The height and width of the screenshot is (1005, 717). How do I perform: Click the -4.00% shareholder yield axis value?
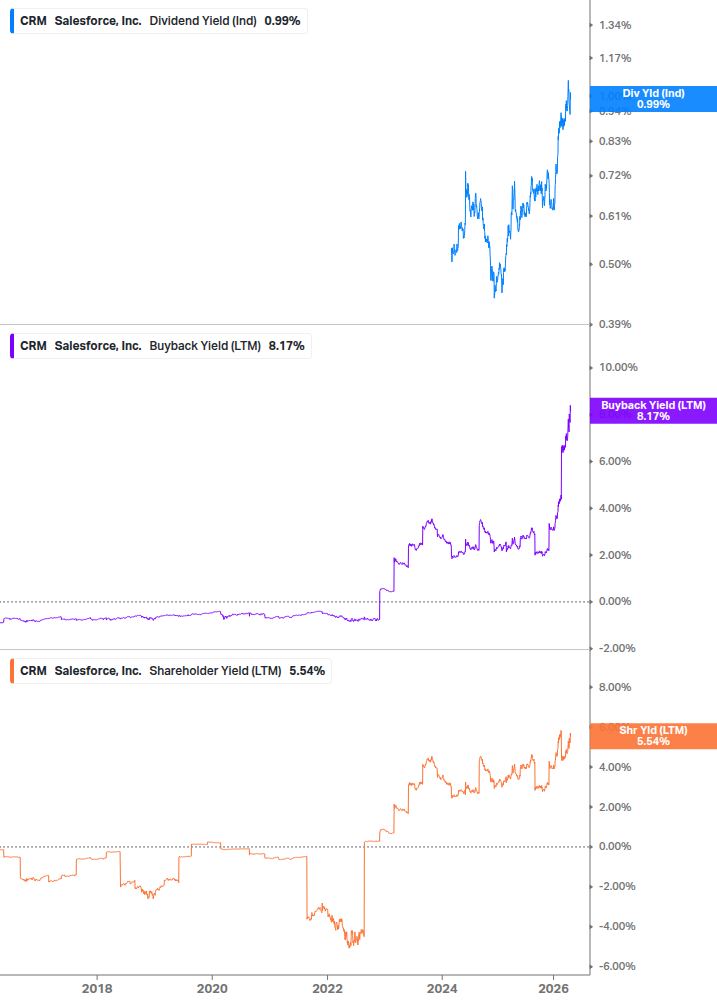[x=617, y=926]
